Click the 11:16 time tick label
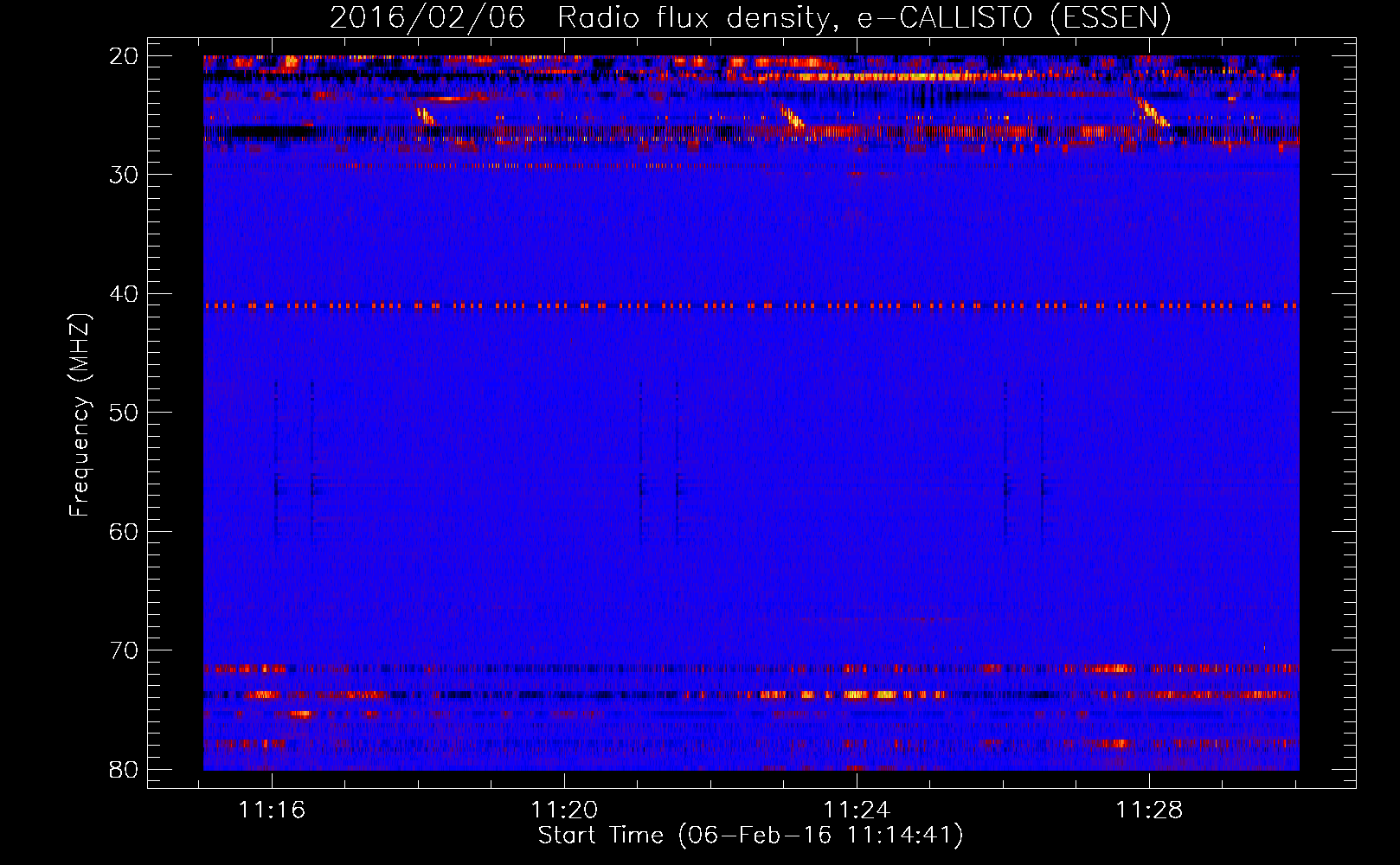Screen dimensions: 1400x865 point(272,811)
